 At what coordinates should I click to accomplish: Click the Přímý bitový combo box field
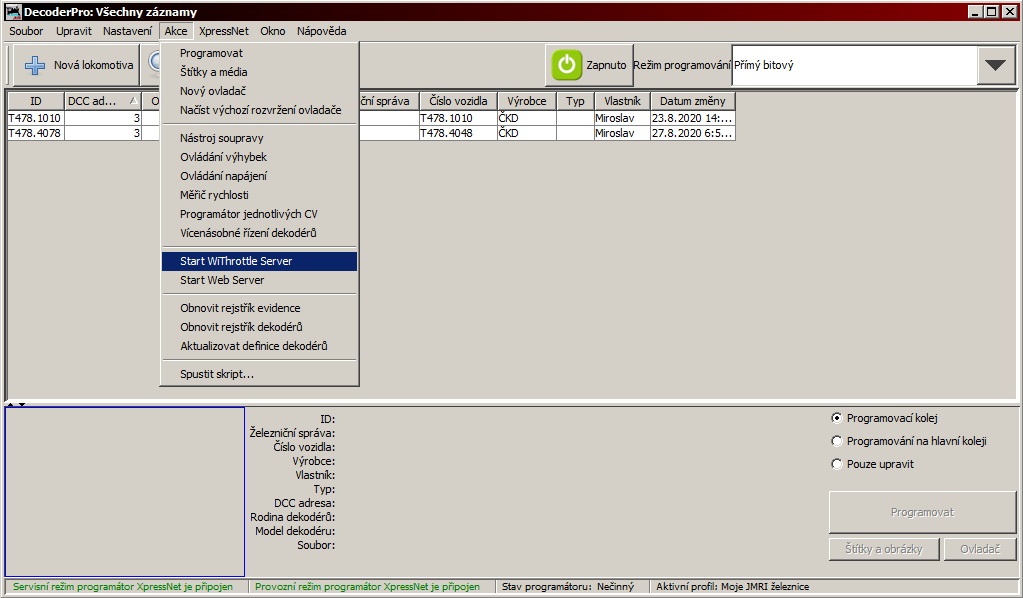click(854, 65)
